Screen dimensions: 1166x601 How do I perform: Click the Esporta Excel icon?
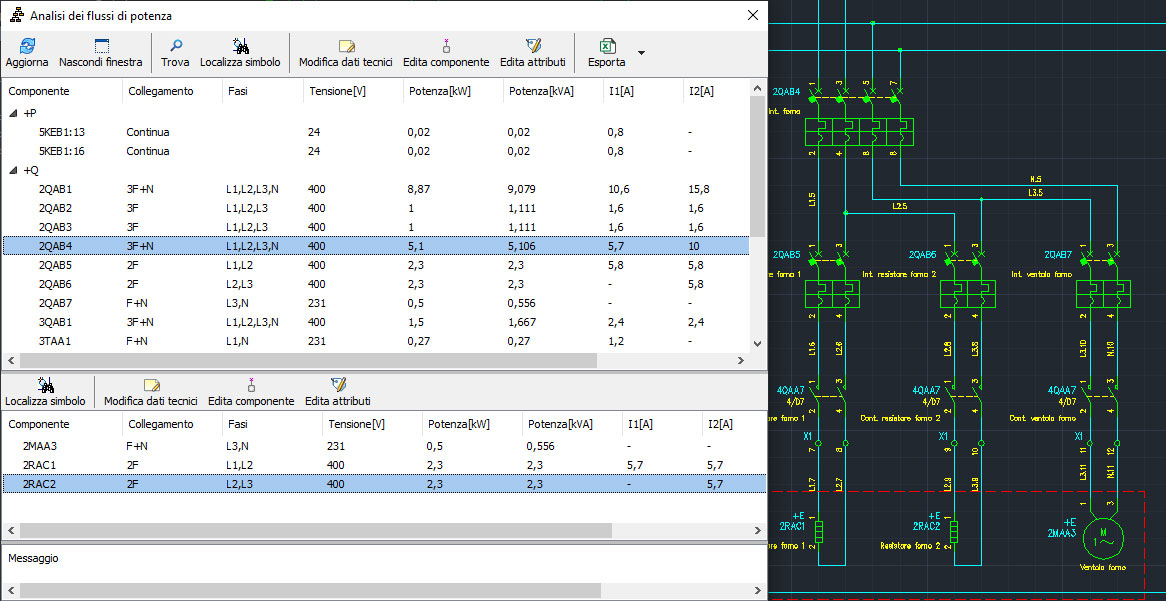(606, 46)
